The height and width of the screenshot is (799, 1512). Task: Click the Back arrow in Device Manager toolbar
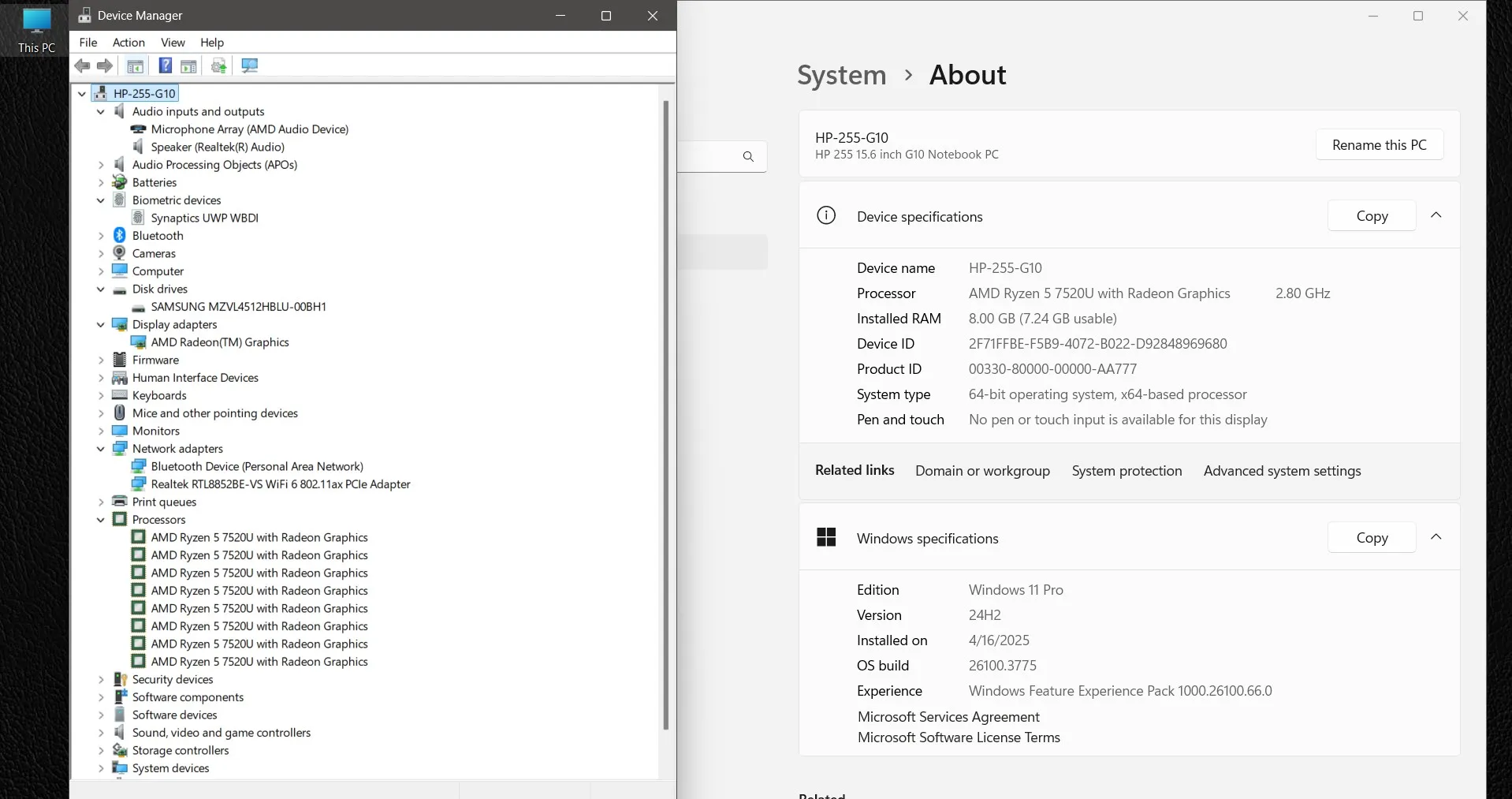82,65
